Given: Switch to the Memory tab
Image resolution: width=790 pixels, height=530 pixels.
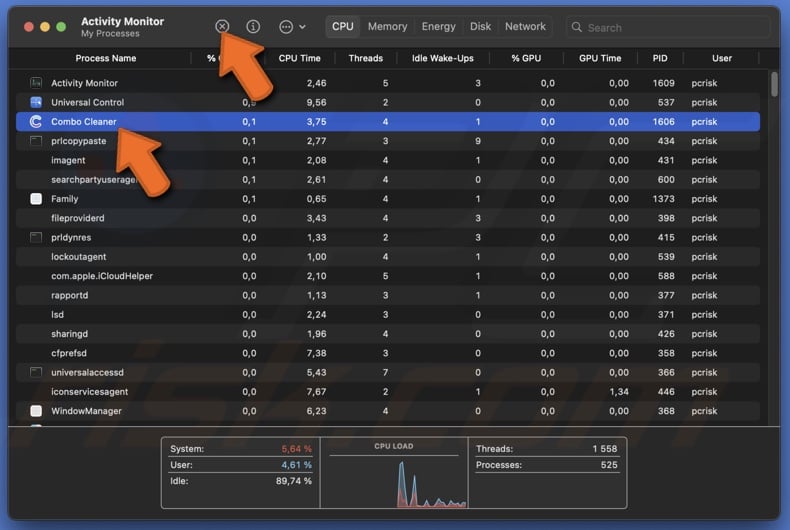Looking at the screenshot, I should click(387, 27).
